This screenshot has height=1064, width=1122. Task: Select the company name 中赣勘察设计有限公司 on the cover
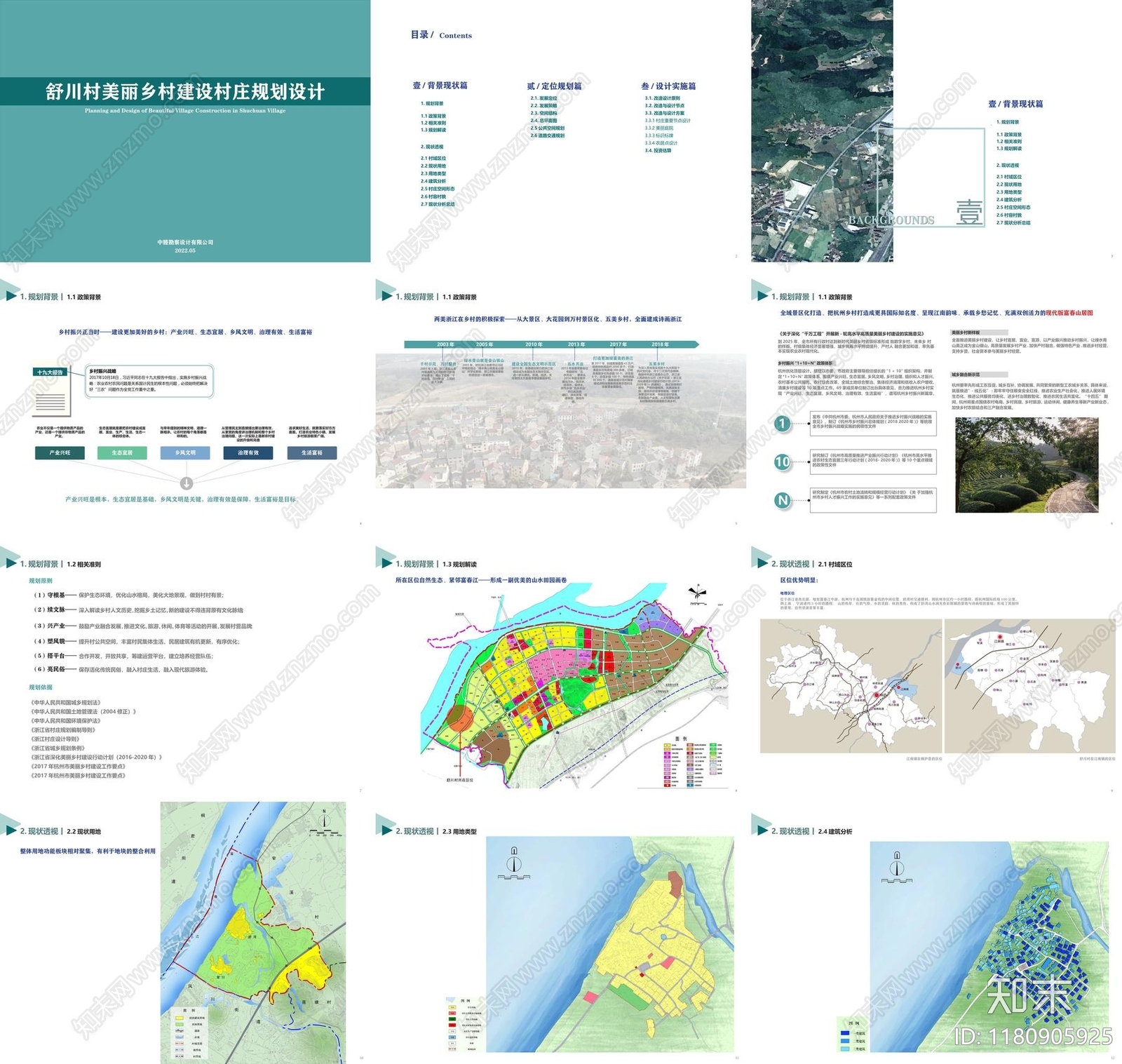click(185, 242)
